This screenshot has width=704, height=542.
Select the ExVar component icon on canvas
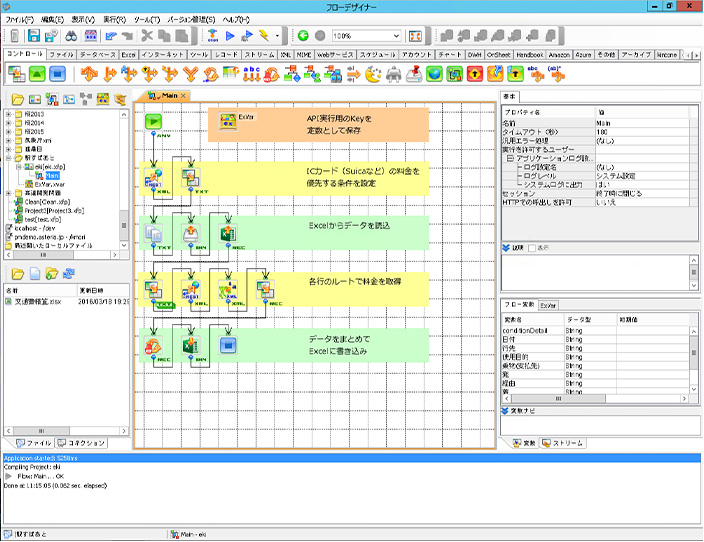click(226, 119)
